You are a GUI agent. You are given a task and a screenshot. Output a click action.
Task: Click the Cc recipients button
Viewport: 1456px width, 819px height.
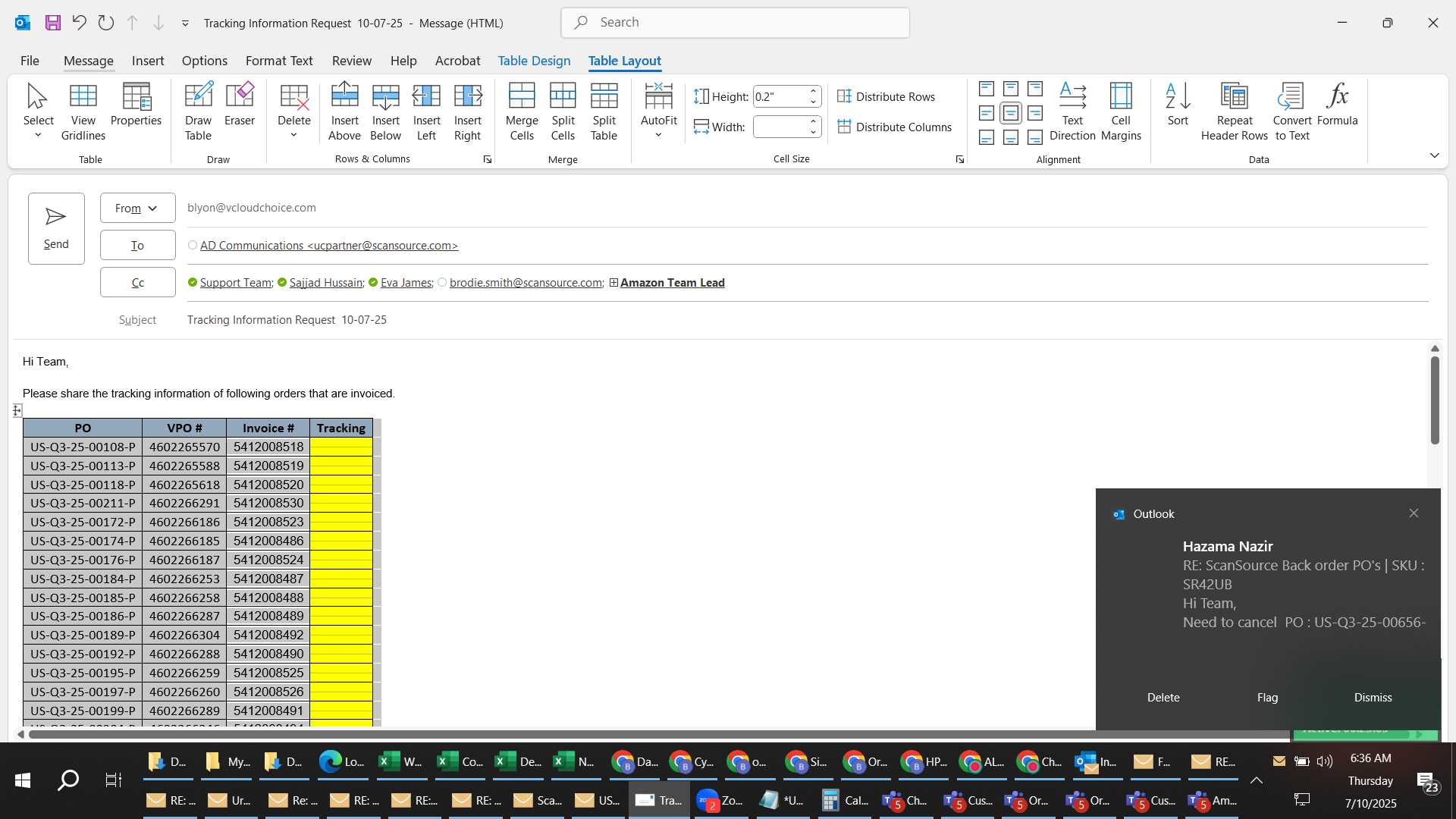(137, 282)
